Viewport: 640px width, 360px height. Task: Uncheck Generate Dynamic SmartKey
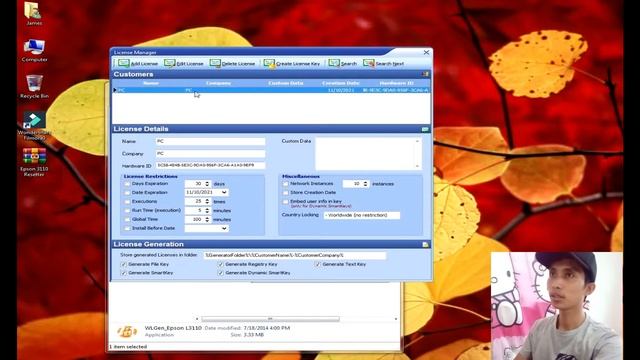[220, 273]
